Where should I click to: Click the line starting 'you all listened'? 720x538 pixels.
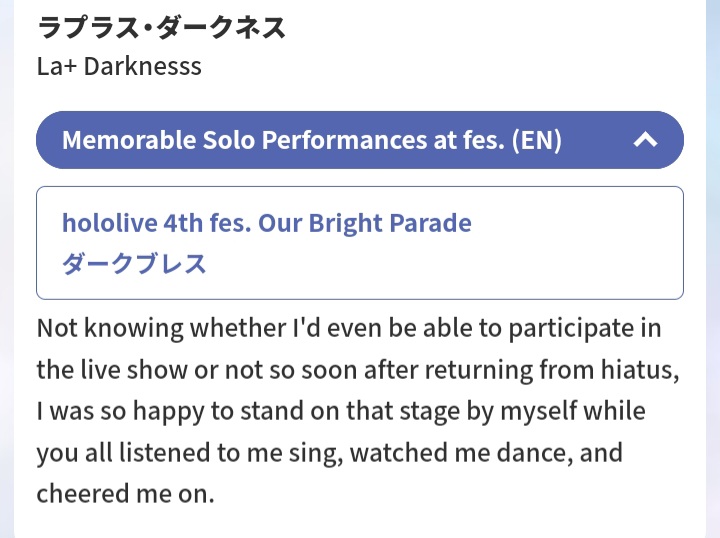330,453
